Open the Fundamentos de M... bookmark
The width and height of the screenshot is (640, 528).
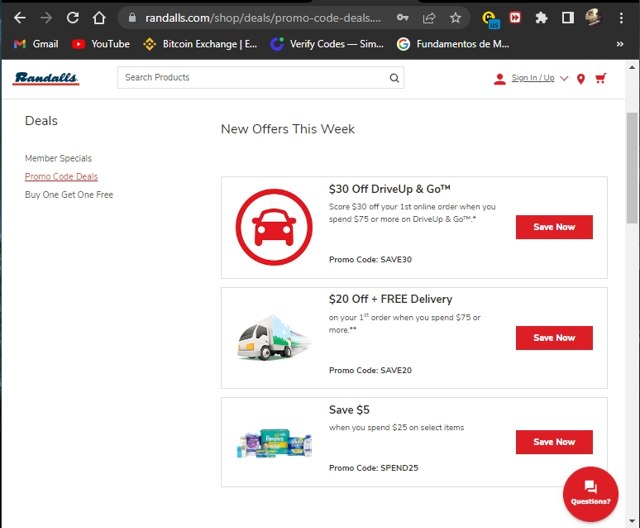click(x=453, y=44)
